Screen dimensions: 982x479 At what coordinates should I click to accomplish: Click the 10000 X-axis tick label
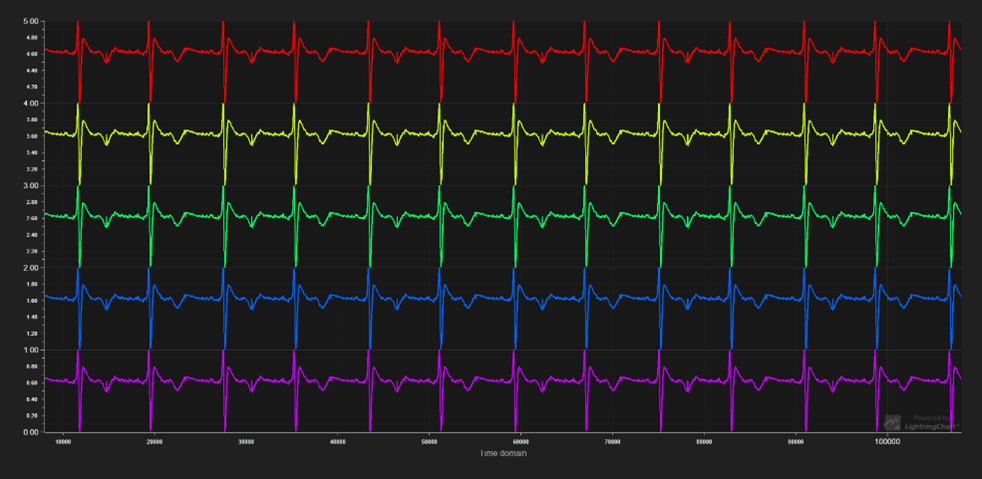pyautogui.click(x=63, y=441)
